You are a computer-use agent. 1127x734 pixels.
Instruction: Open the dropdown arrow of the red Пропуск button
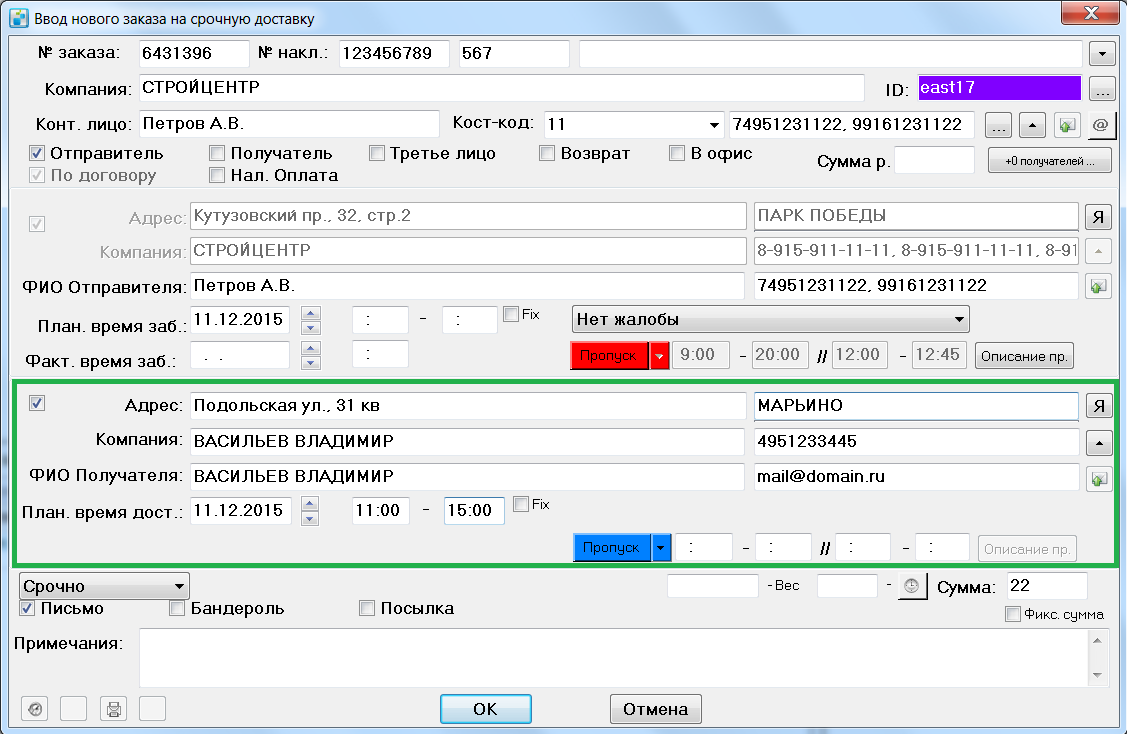659,356
